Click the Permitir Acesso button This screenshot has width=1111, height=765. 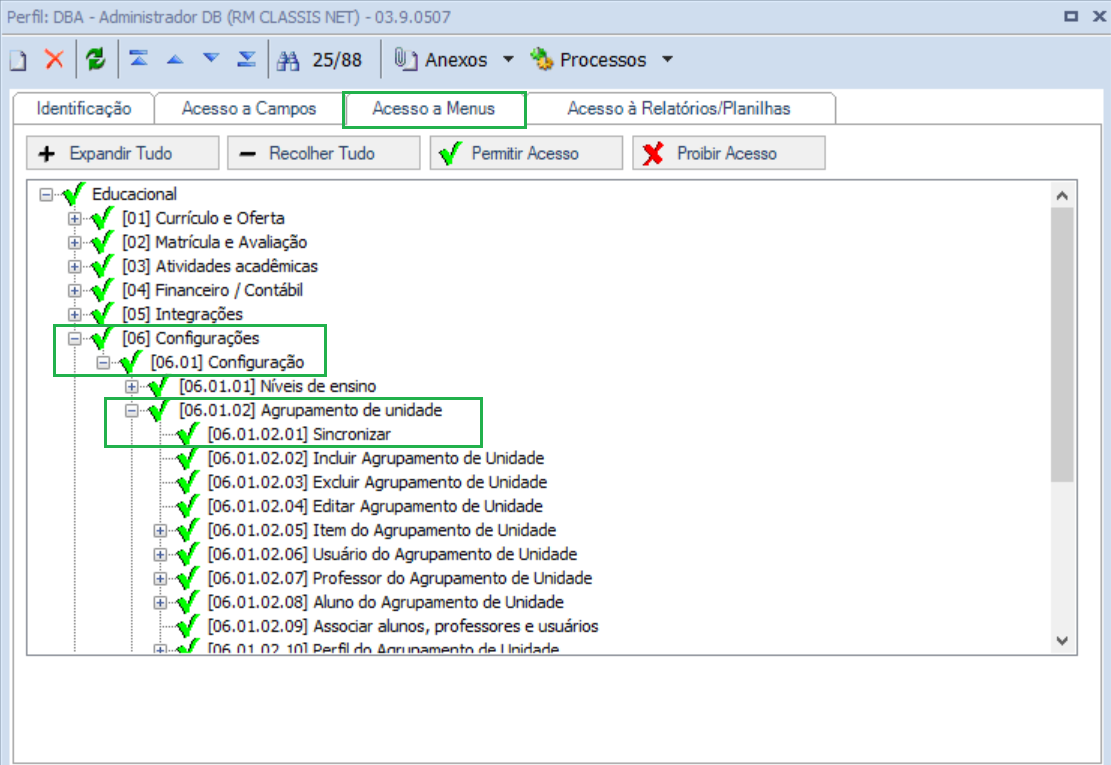click(526, 153)
